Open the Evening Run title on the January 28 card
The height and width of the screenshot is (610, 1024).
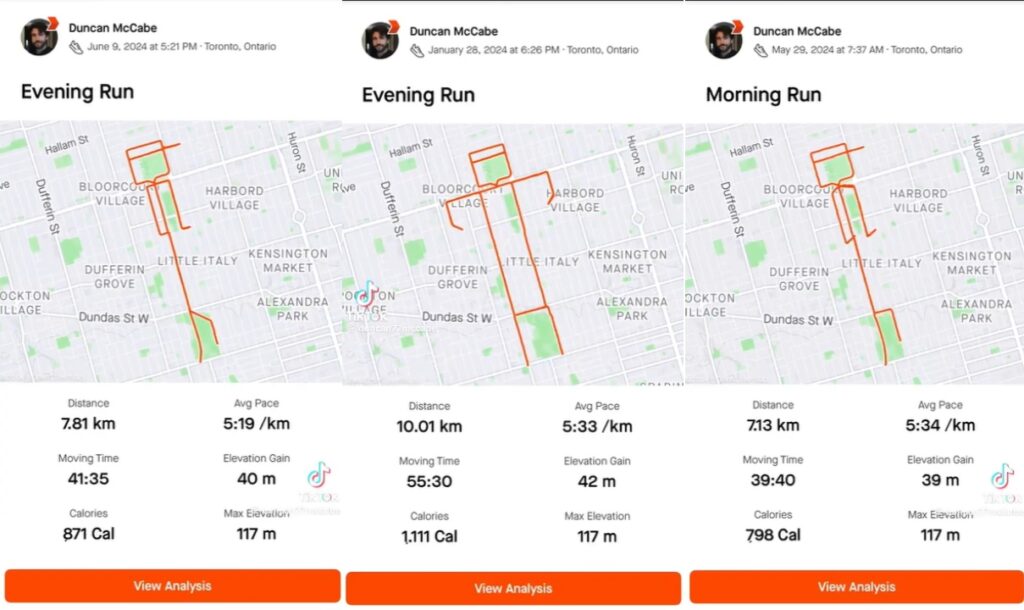tap(418, 95)
